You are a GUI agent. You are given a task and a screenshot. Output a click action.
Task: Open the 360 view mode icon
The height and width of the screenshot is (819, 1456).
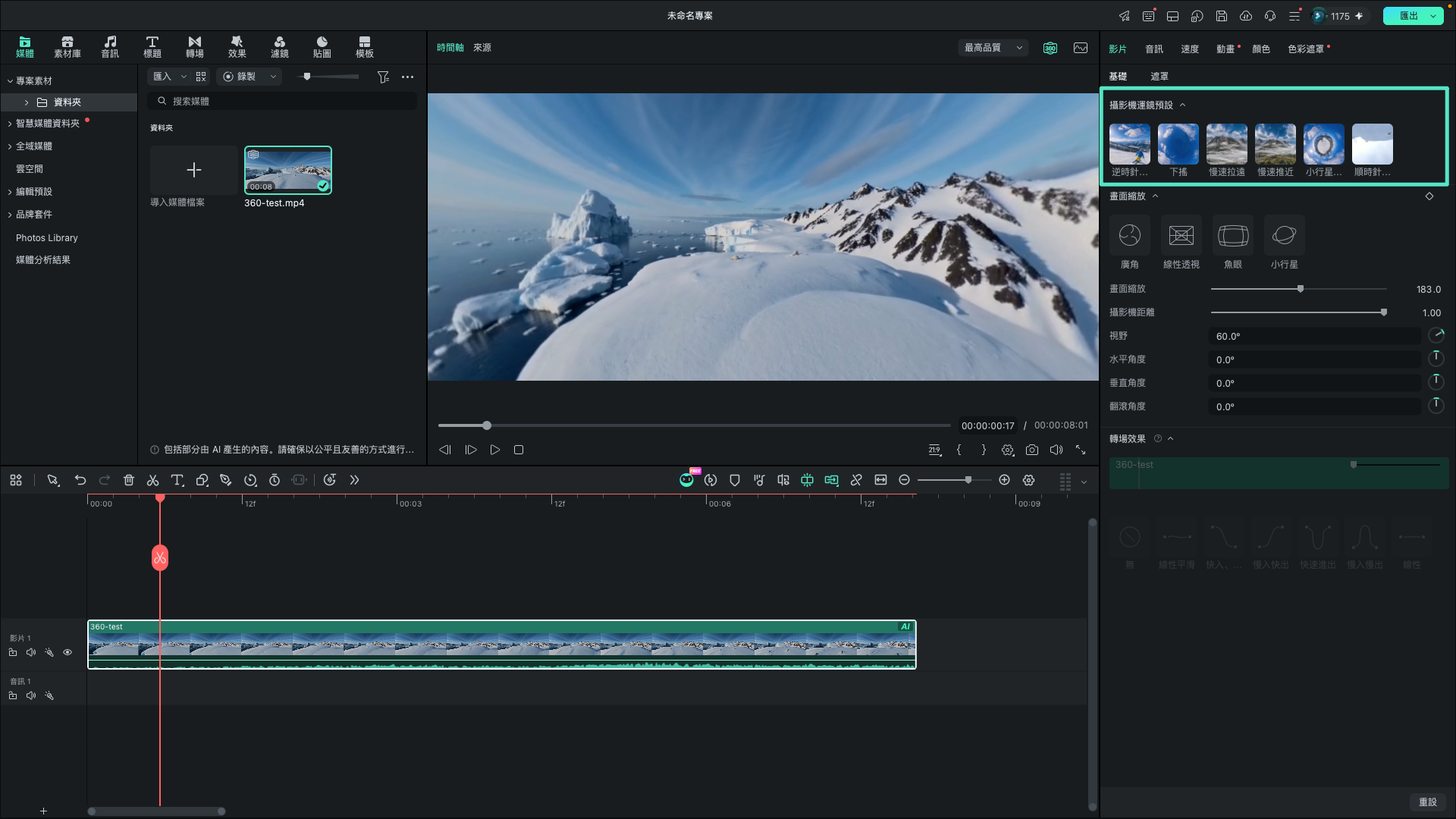point(1050,48)
